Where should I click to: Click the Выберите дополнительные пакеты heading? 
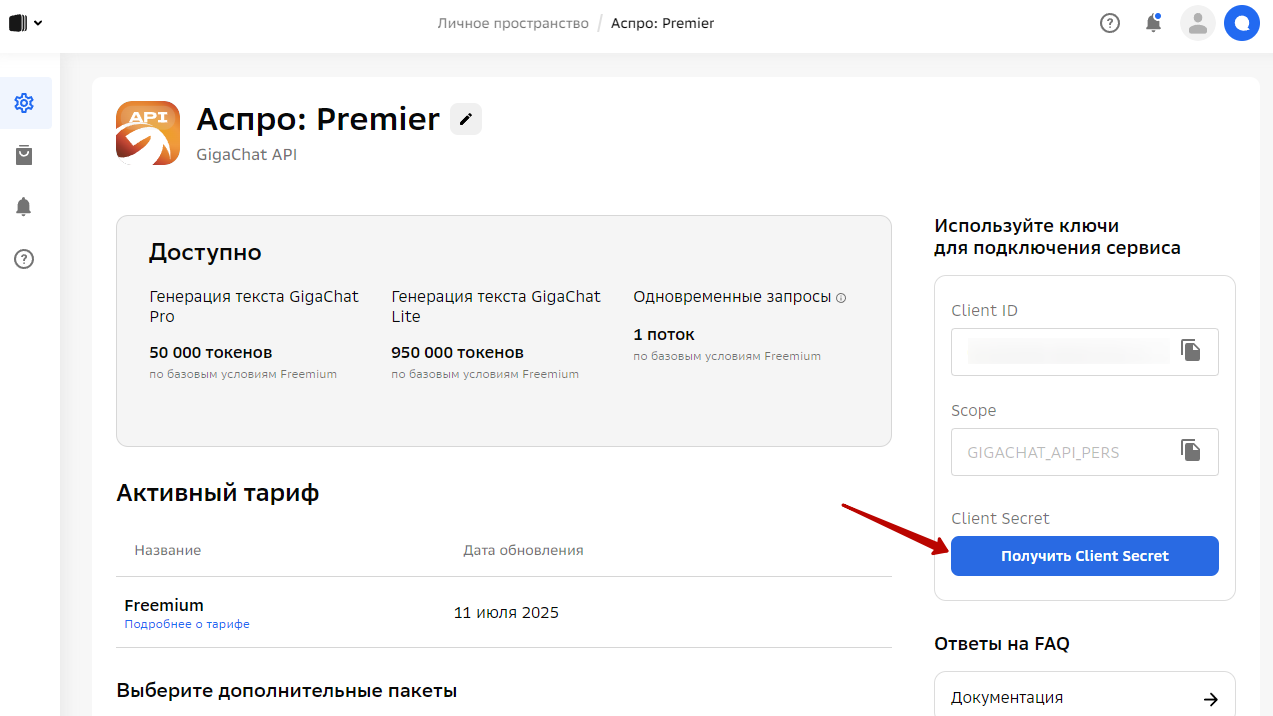tap(287, 691)
